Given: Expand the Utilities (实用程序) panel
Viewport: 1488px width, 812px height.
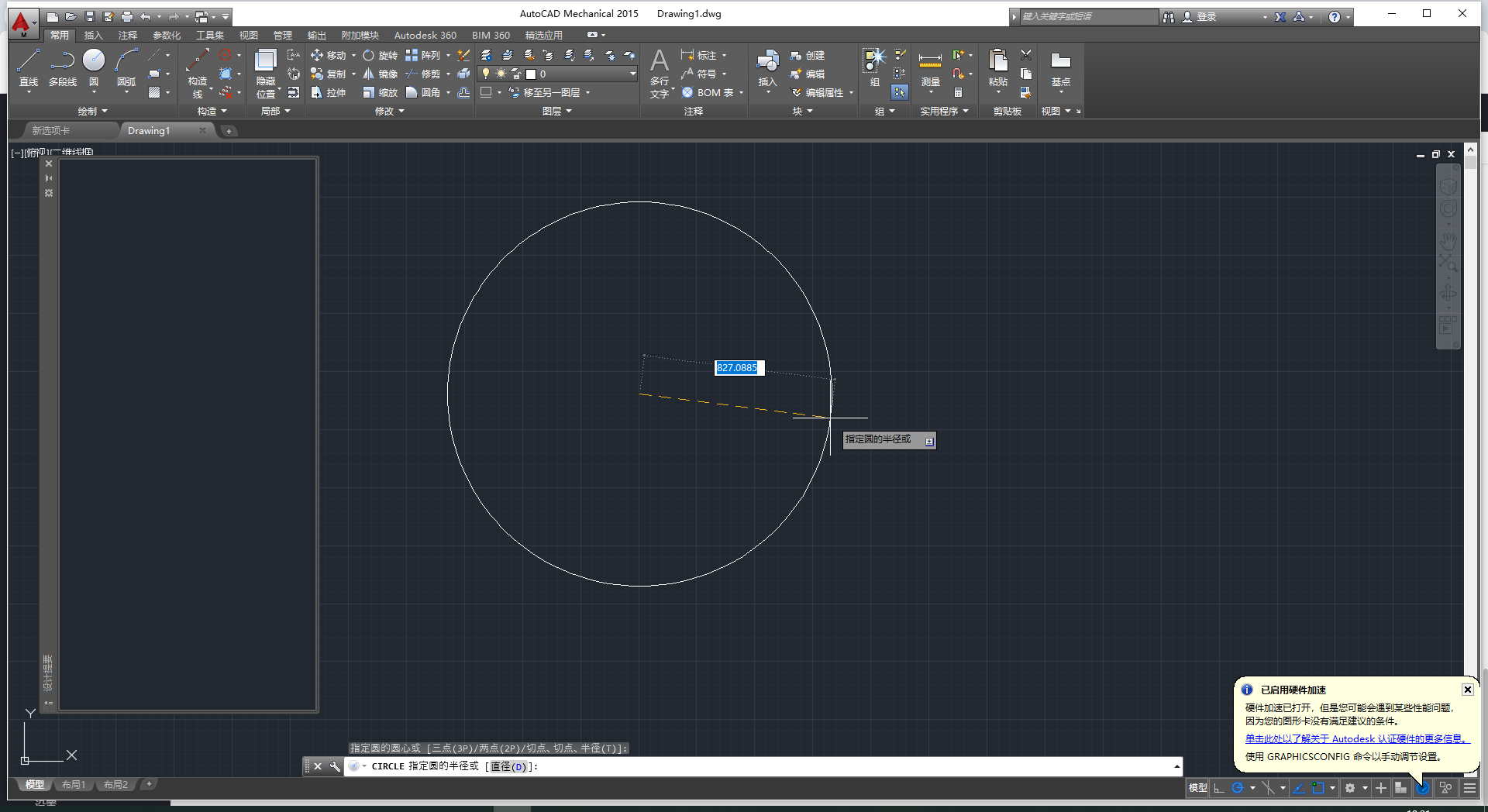Looking at the screenshot, I should coord(944,111).
